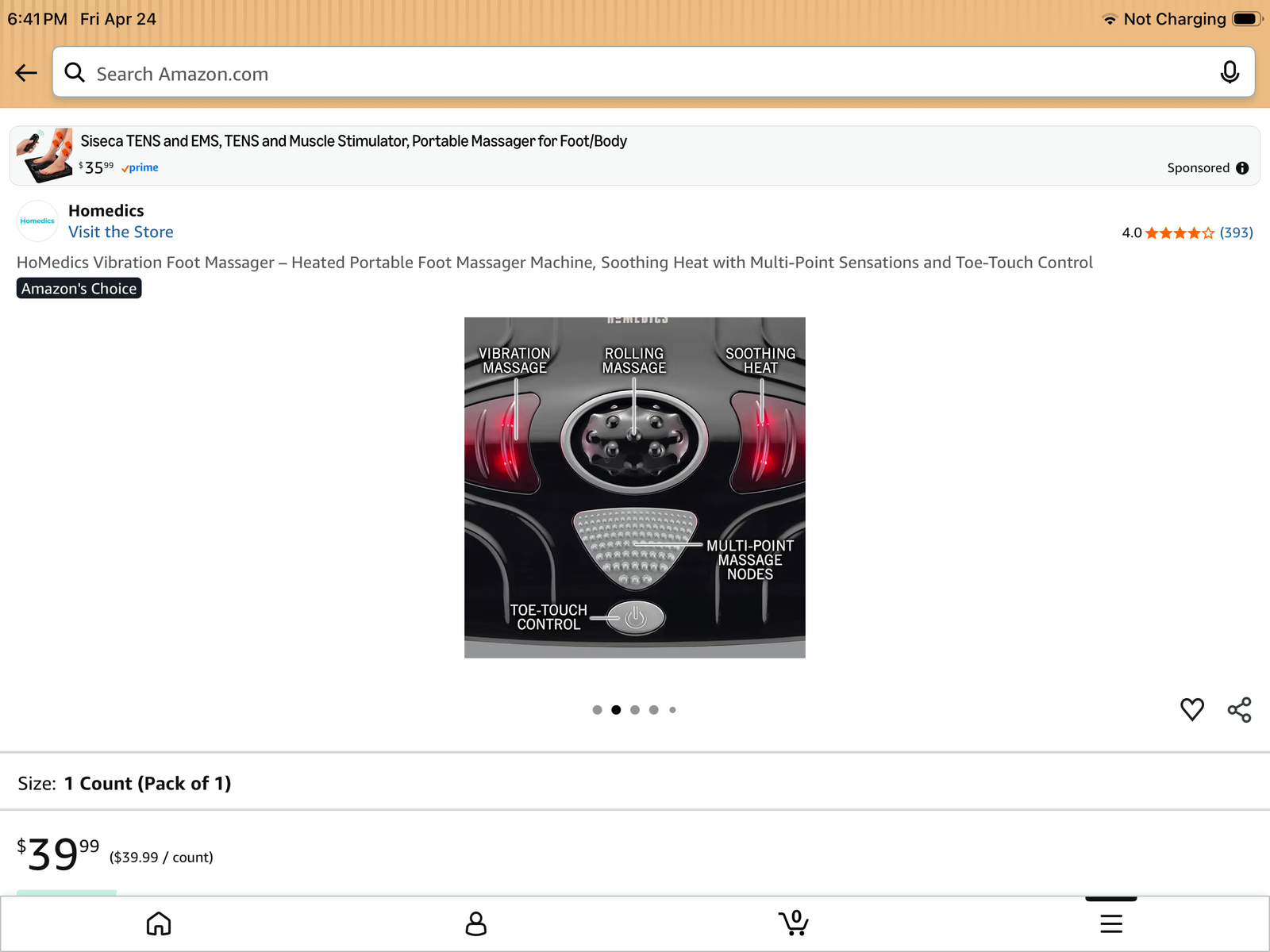Add product to wishlist with heart icon
The image size is (1270, 952).
1191,709
